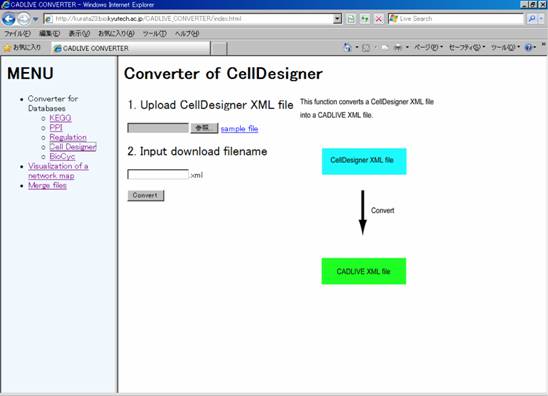The width and height of the screenshot is (548, 396).
Task: Click the Internet Explorer title bar icon
Action: click(5, 5)
